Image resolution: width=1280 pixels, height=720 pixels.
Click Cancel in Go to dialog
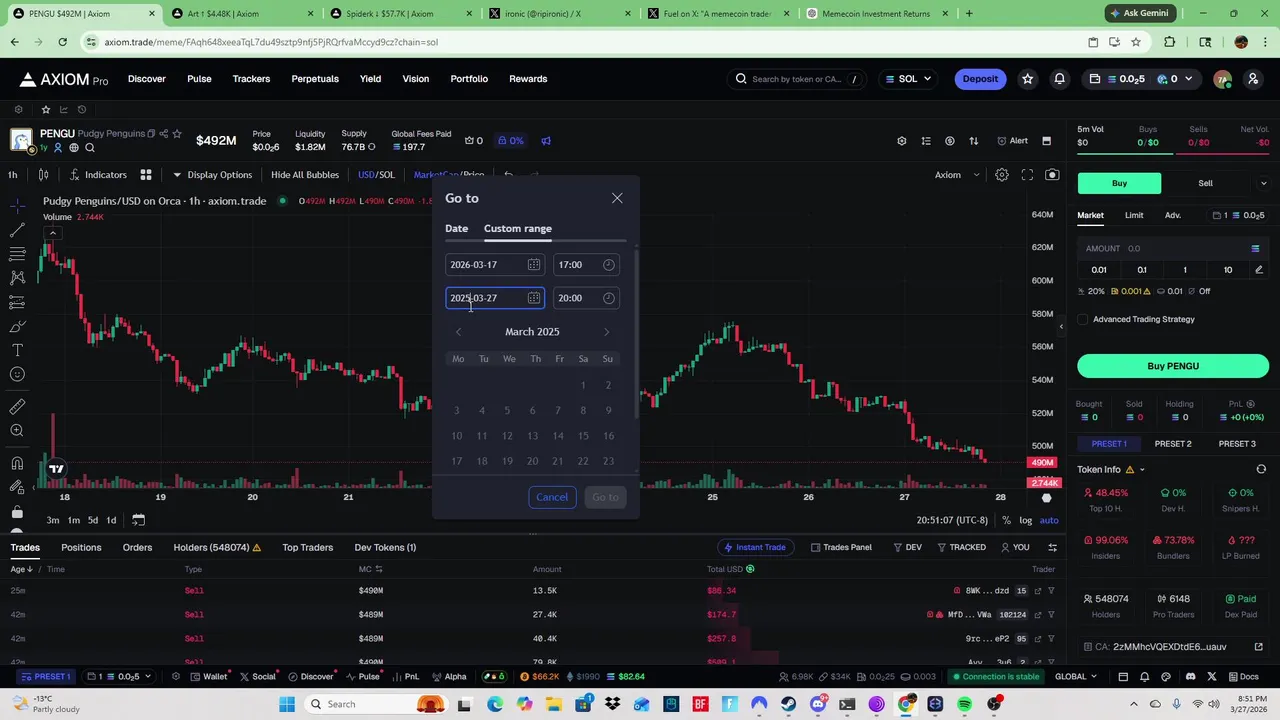552,497
